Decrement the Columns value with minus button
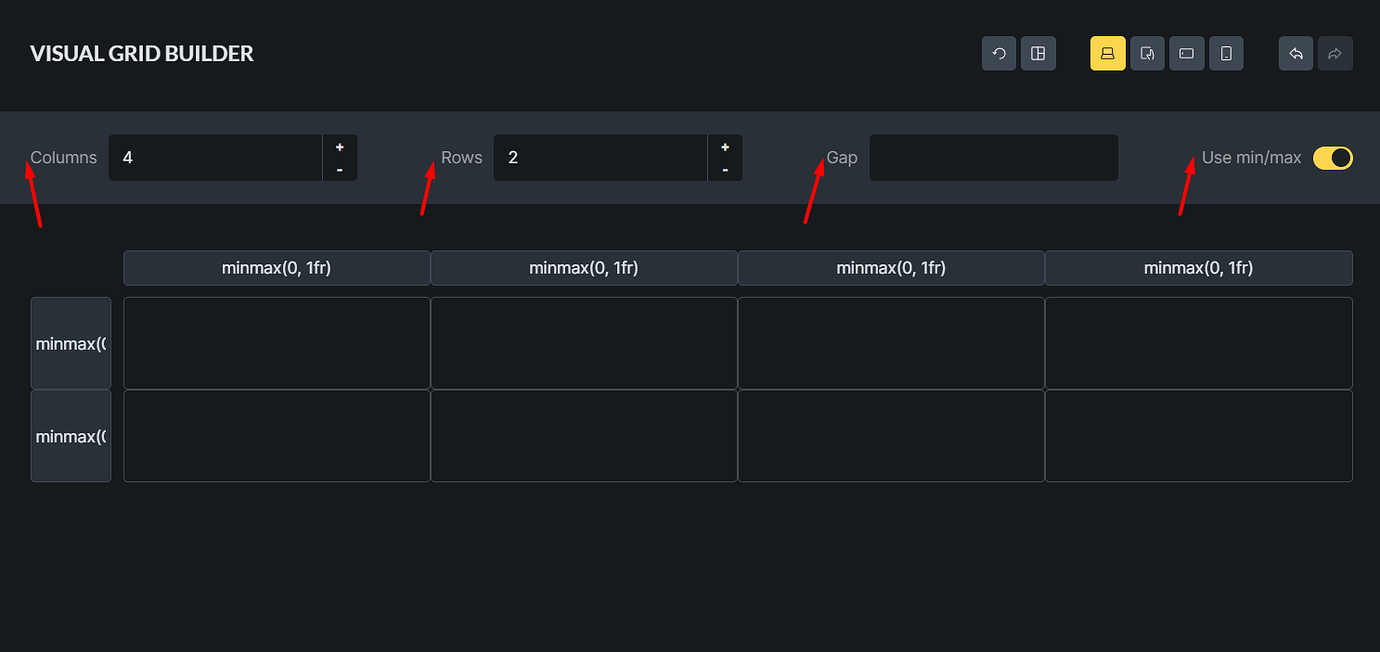This screenshot has width=1380, height=652. tap(339, 170)
